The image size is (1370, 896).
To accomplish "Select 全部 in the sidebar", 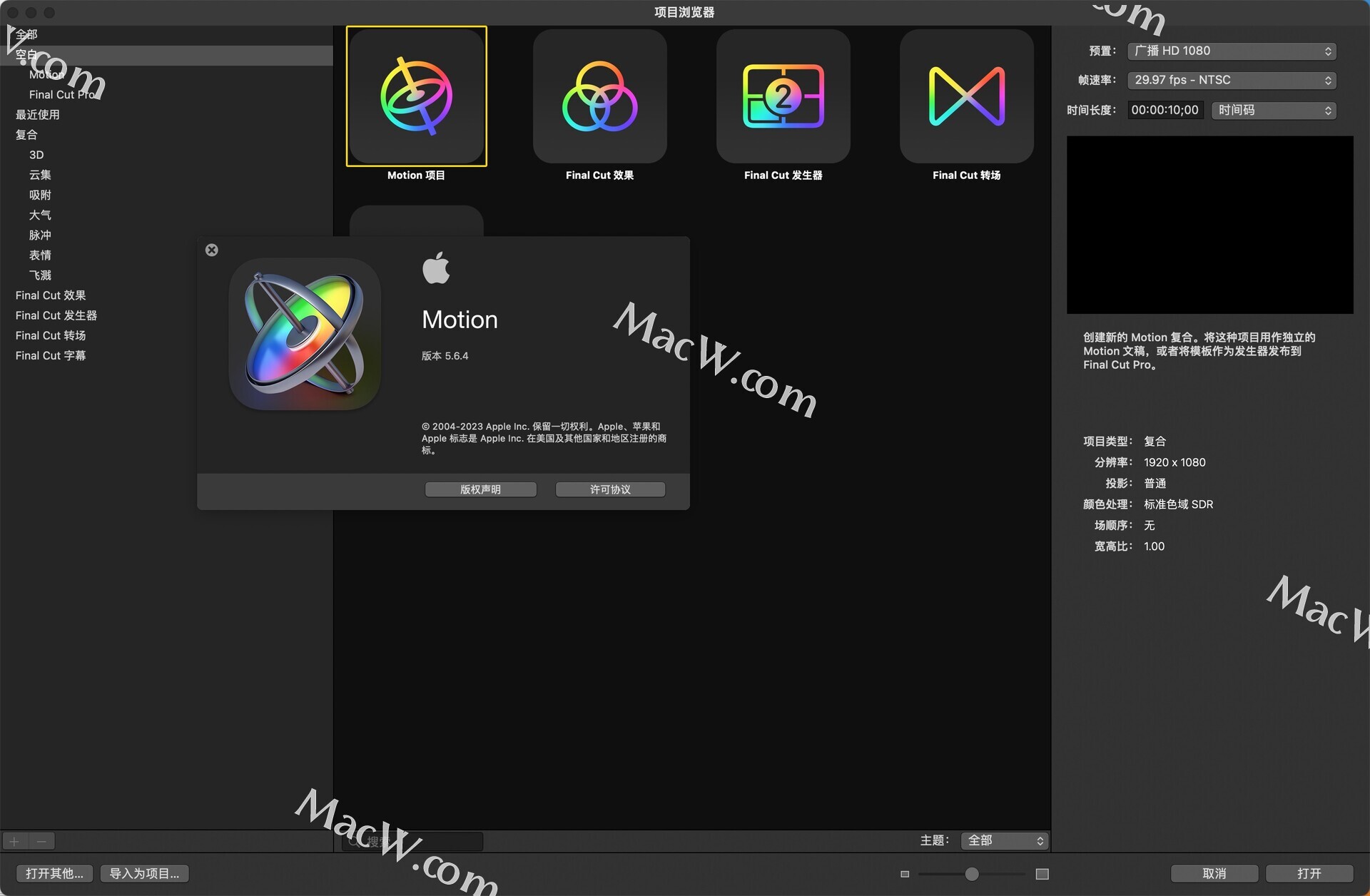I will (166, 34).
